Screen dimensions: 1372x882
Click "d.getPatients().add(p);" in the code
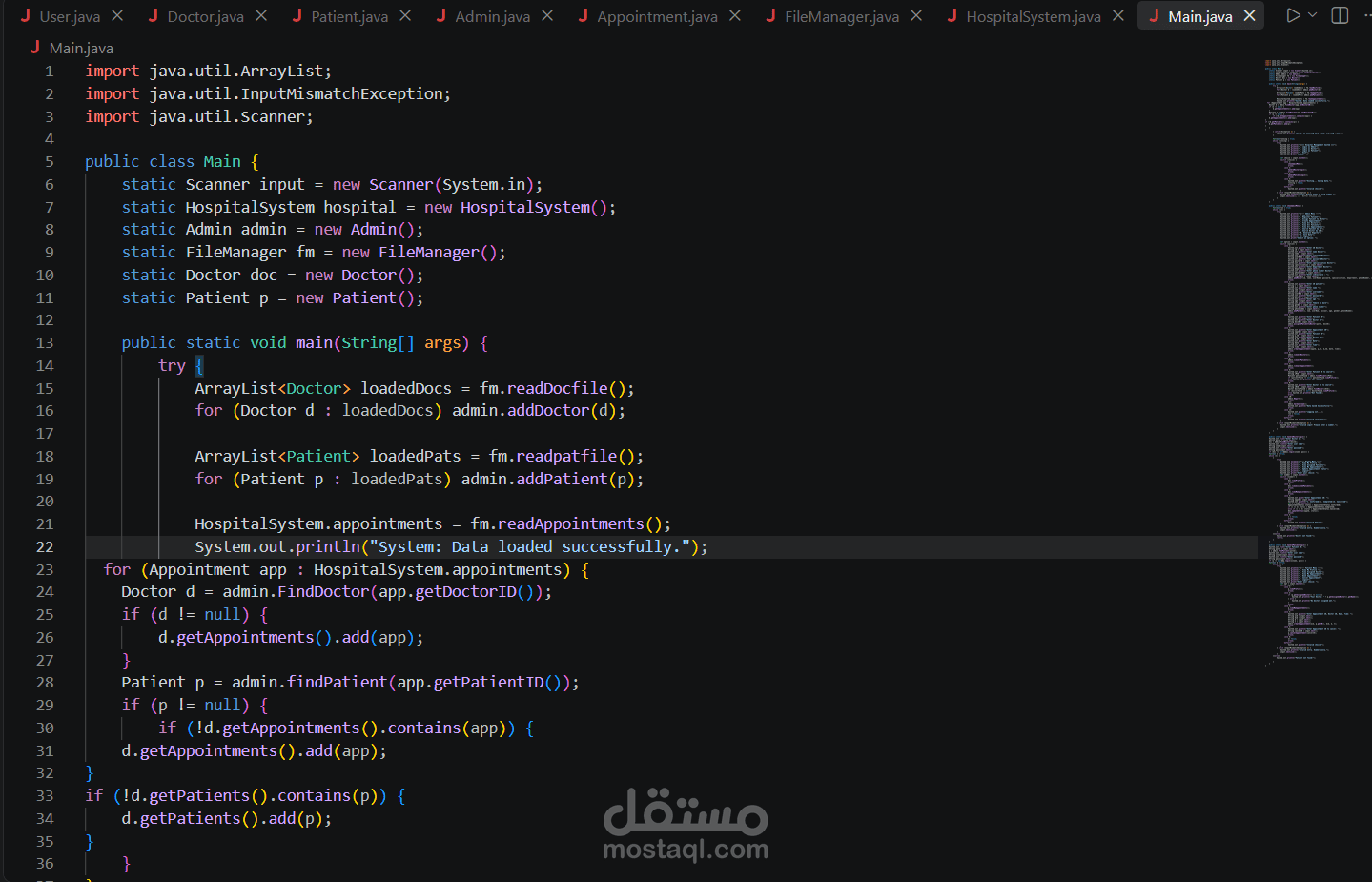coord(227,818)
